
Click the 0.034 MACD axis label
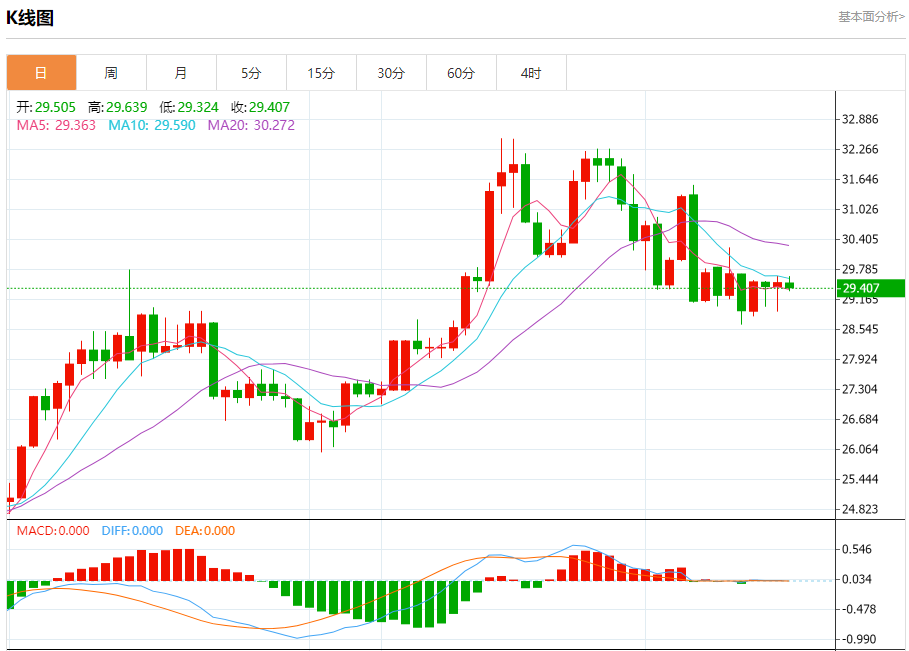857,579
